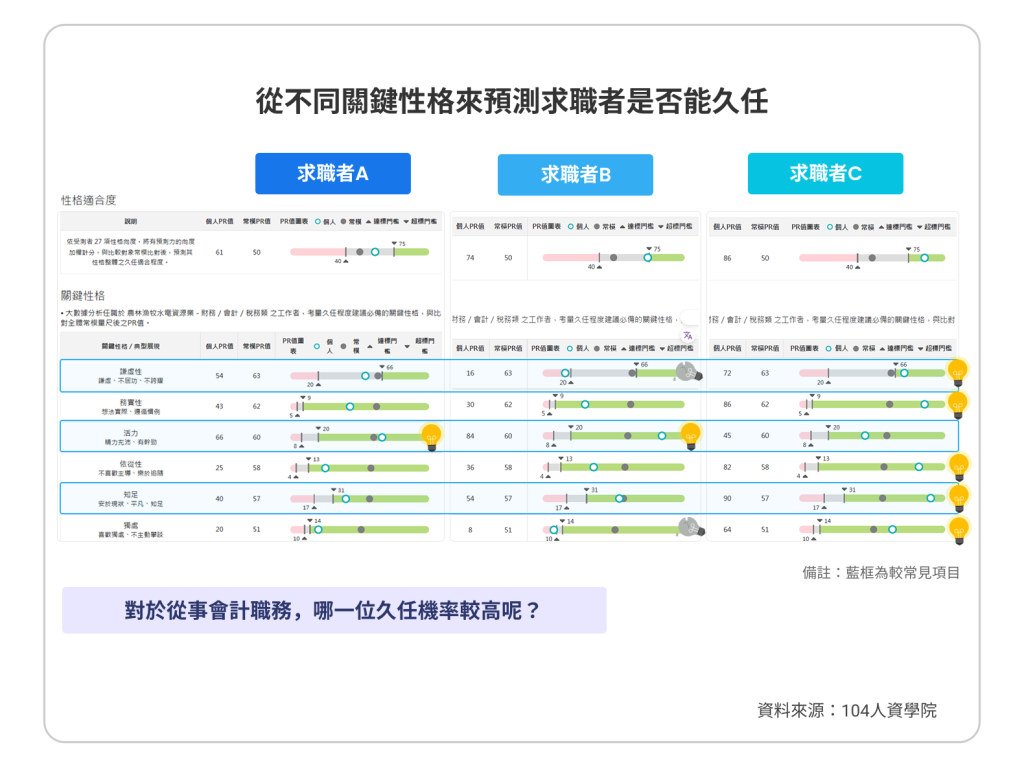Click the grey lightbulb in 求職者B 獨處 row
The image size is (1024, 767).
point(690,527)
